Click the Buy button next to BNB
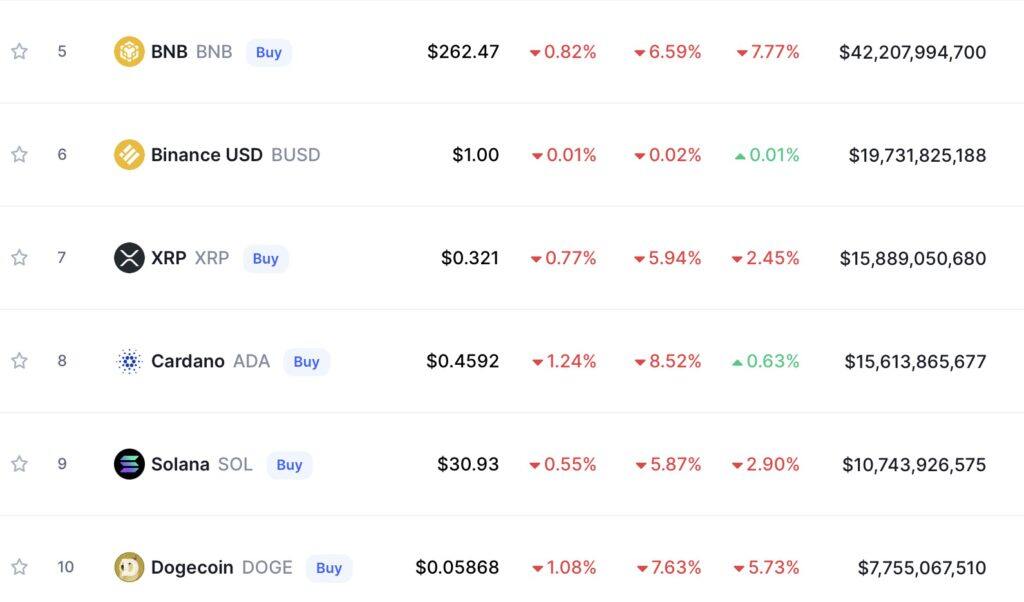Screen dimensions: 1024x602 click(268, 52)
